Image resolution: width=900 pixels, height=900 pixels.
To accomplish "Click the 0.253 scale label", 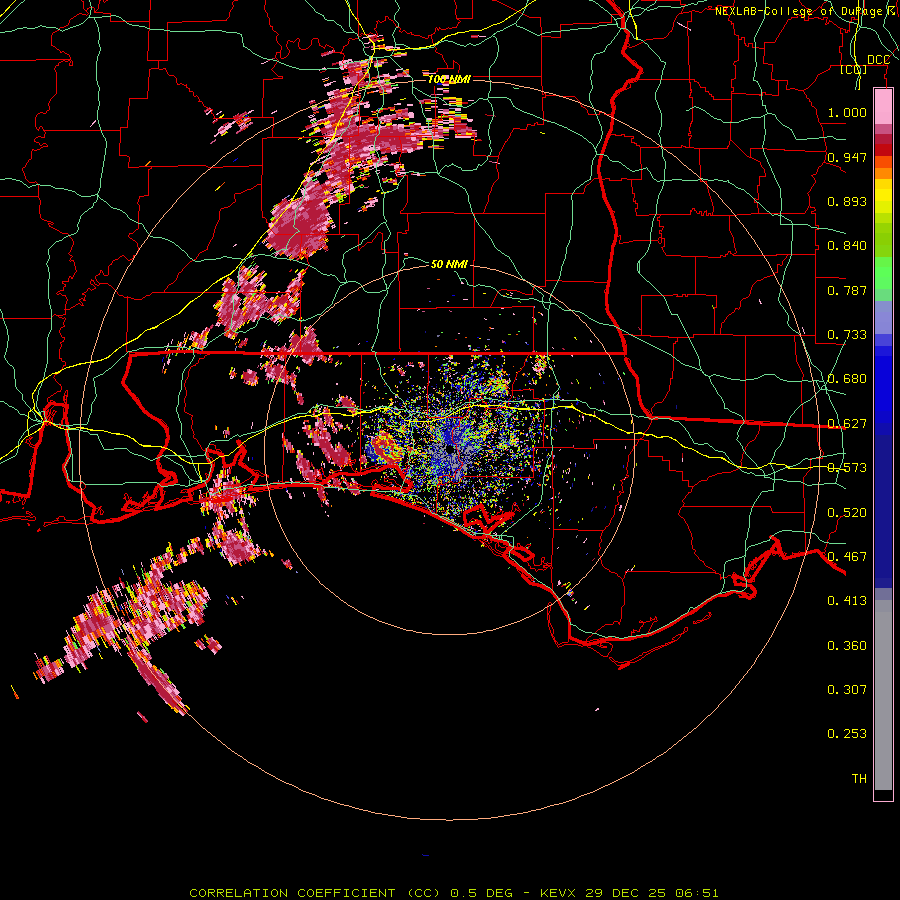I will coord(847,734).
